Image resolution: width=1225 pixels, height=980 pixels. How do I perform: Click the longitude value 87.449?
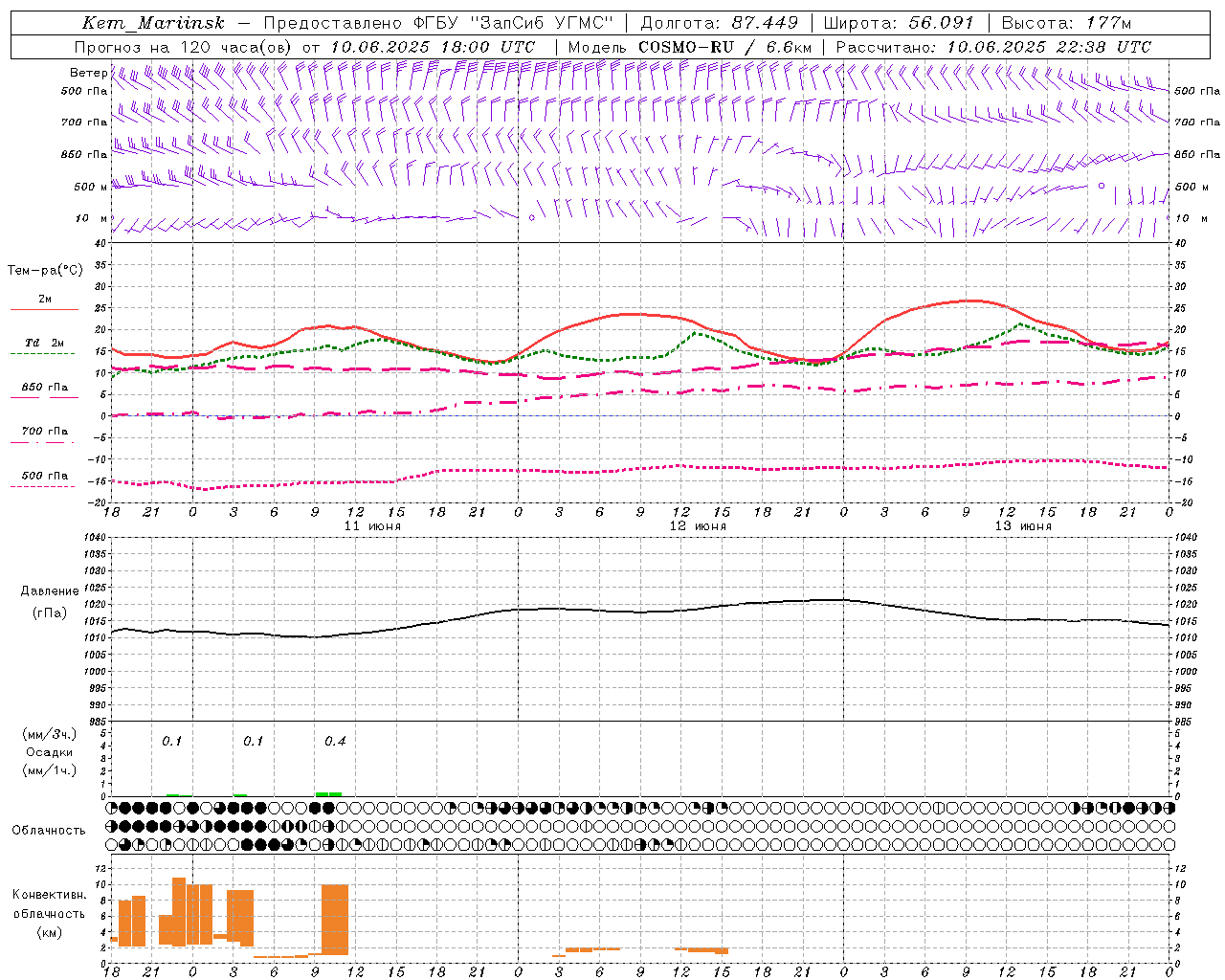point(766,23)
